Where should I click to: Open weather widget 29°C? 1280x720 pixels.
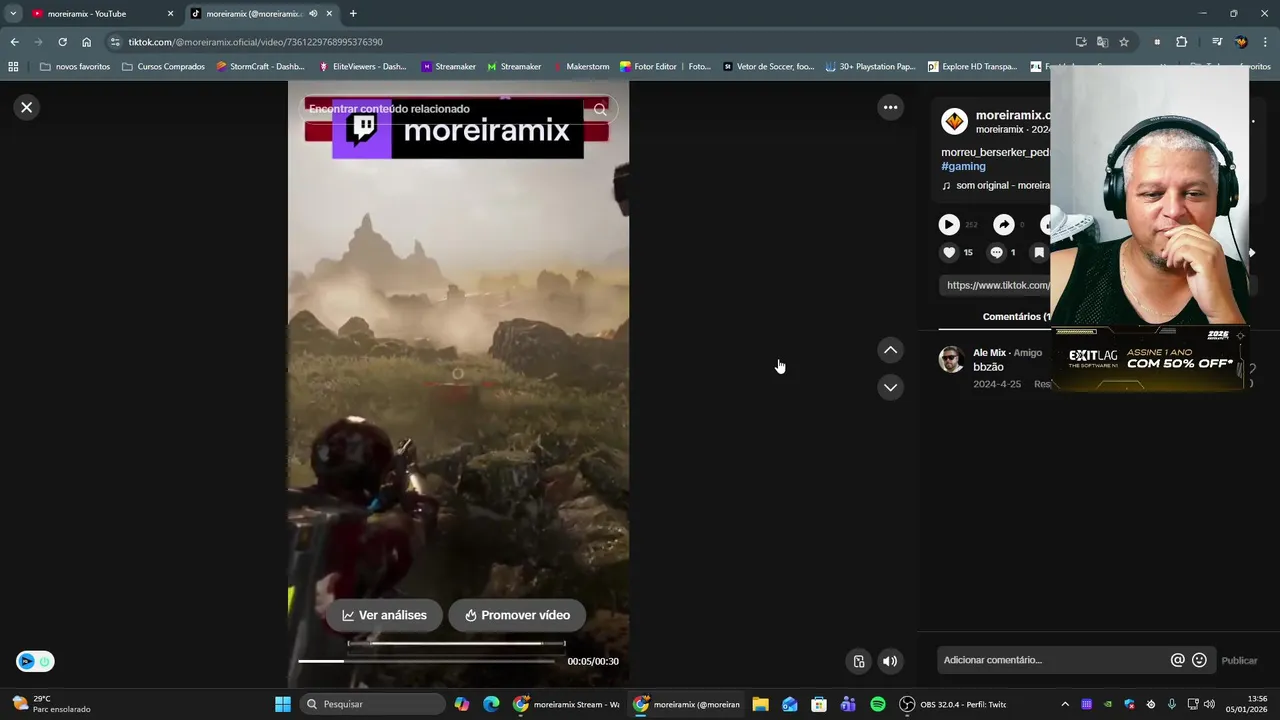50,704
